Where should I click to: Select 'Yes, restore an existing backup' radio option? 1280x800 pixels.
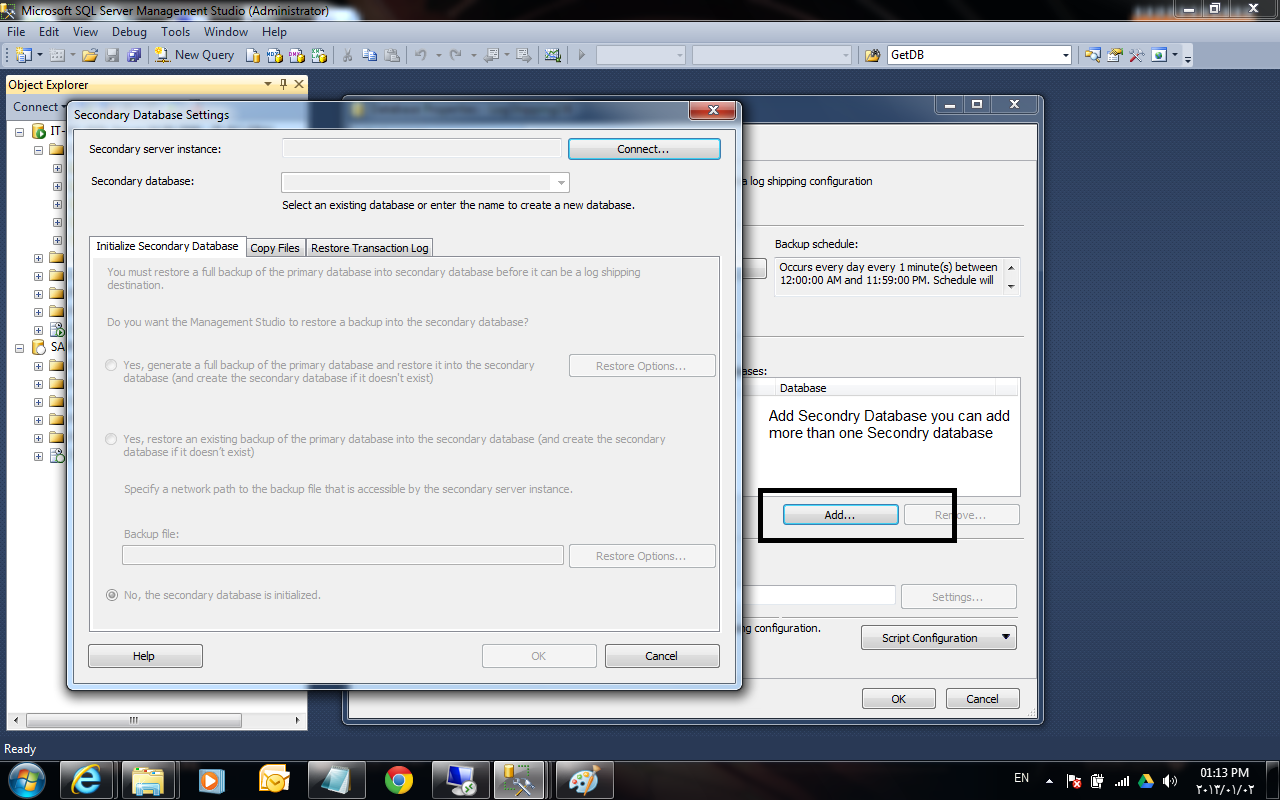click(x=111, y=439)
